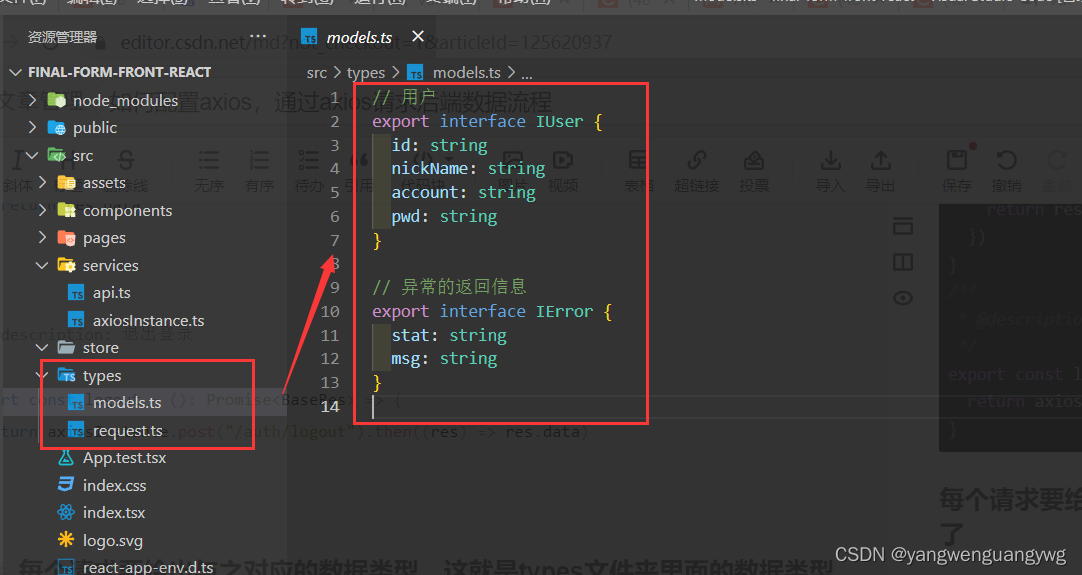This screenshot has height=575, width=1082.
Task: Click background CSDN editor 导入 import button
Action: pos(830,170)
